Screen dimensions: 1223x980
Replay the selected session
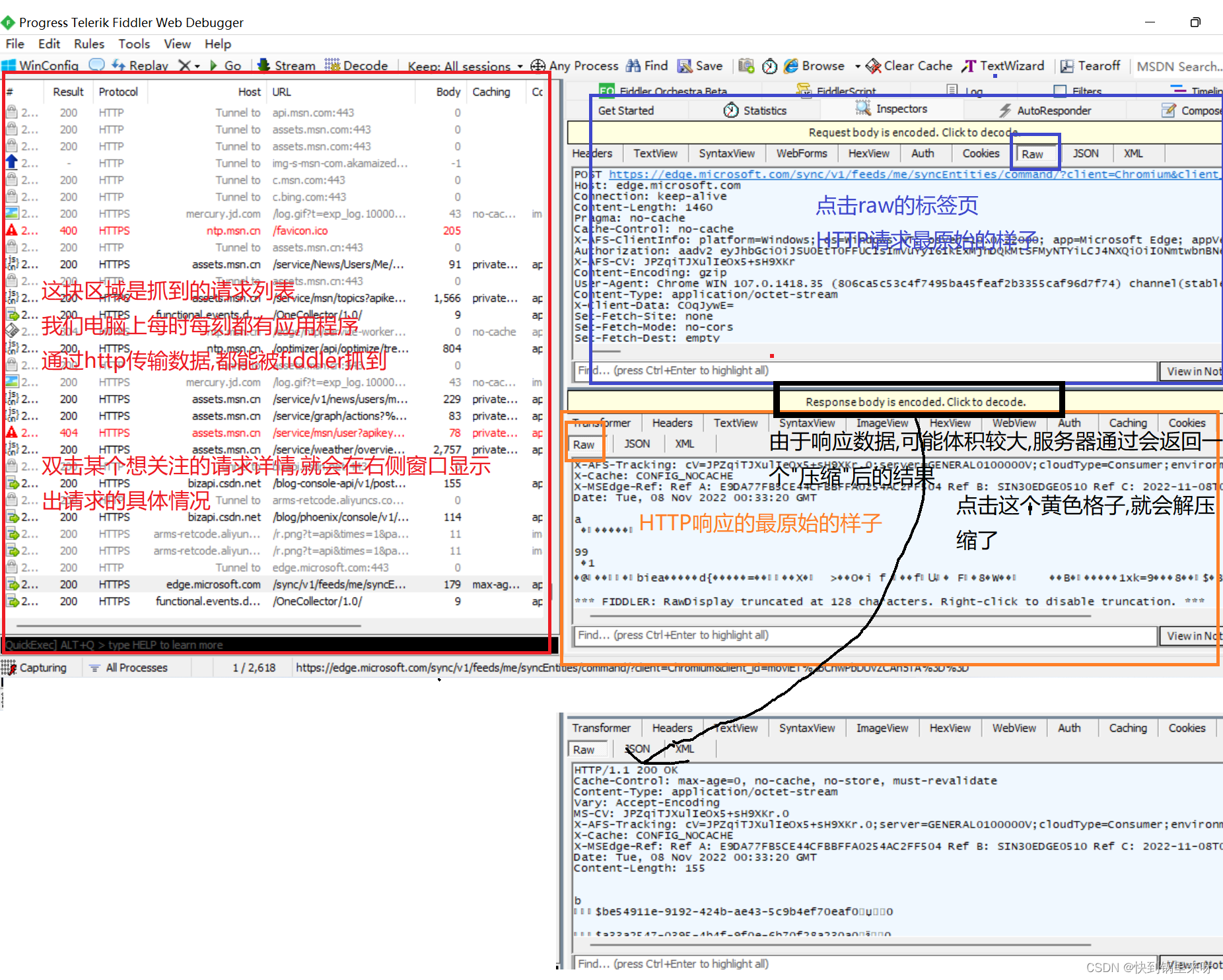pos(140,65)
